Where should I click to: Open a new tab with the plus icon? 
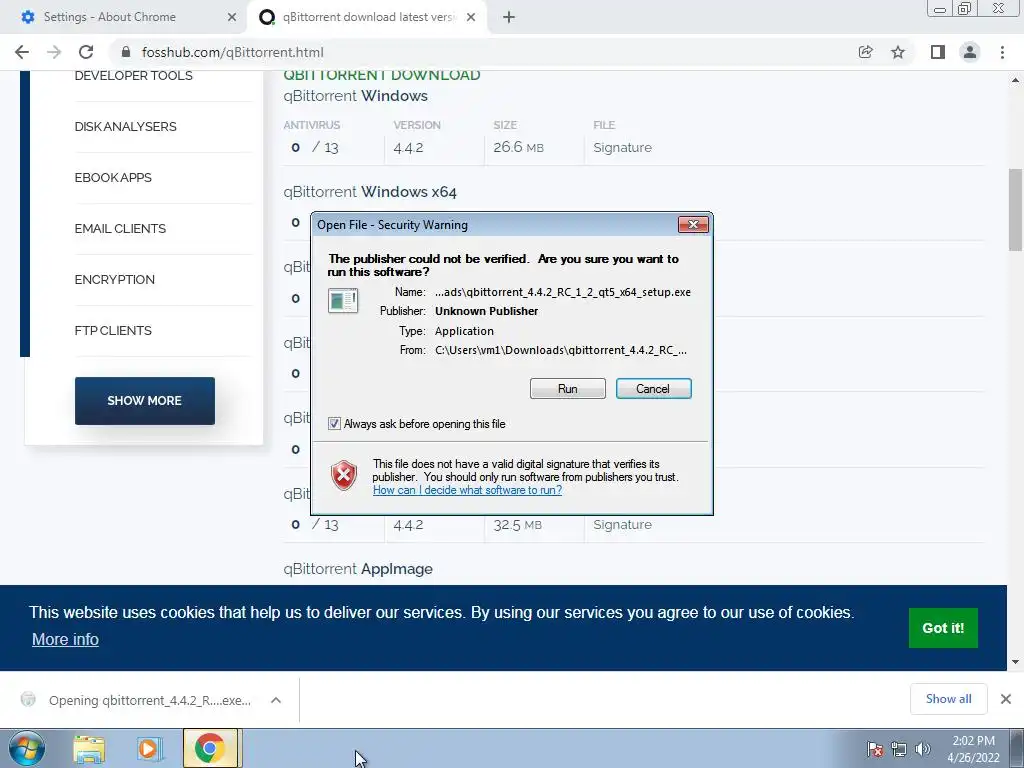(x=509, y=18)
